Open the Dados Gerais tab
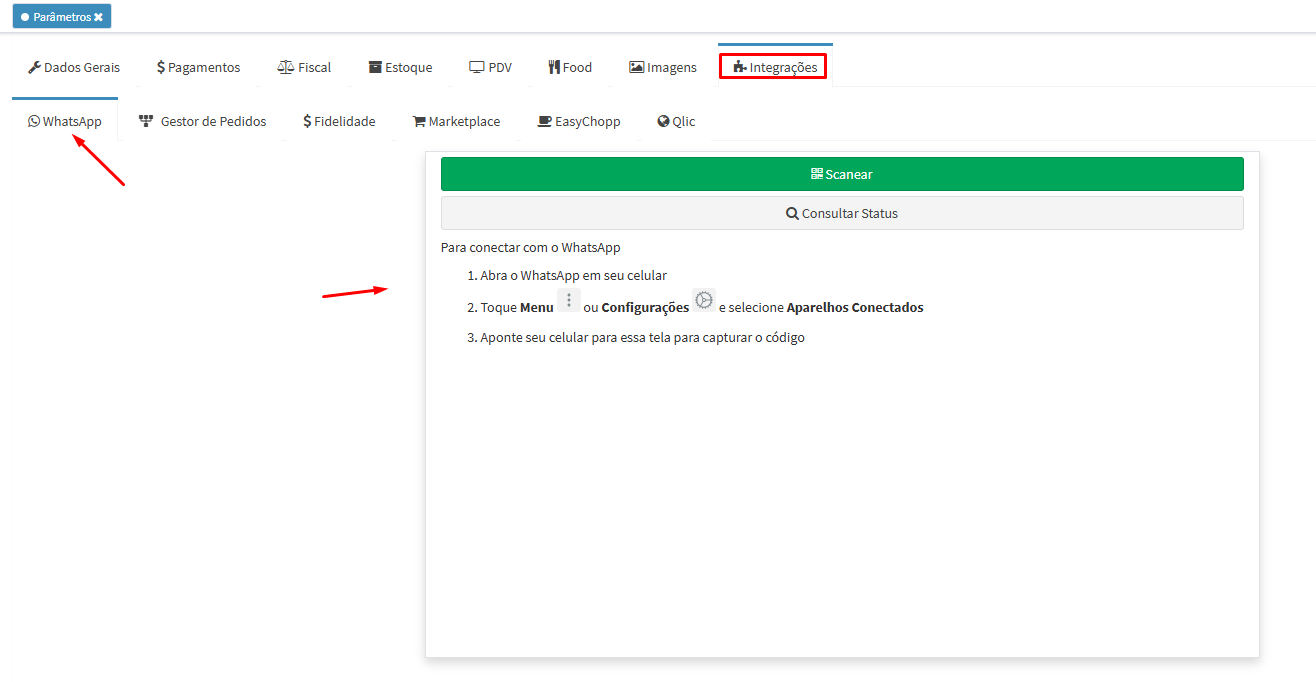 pos(74,67)
